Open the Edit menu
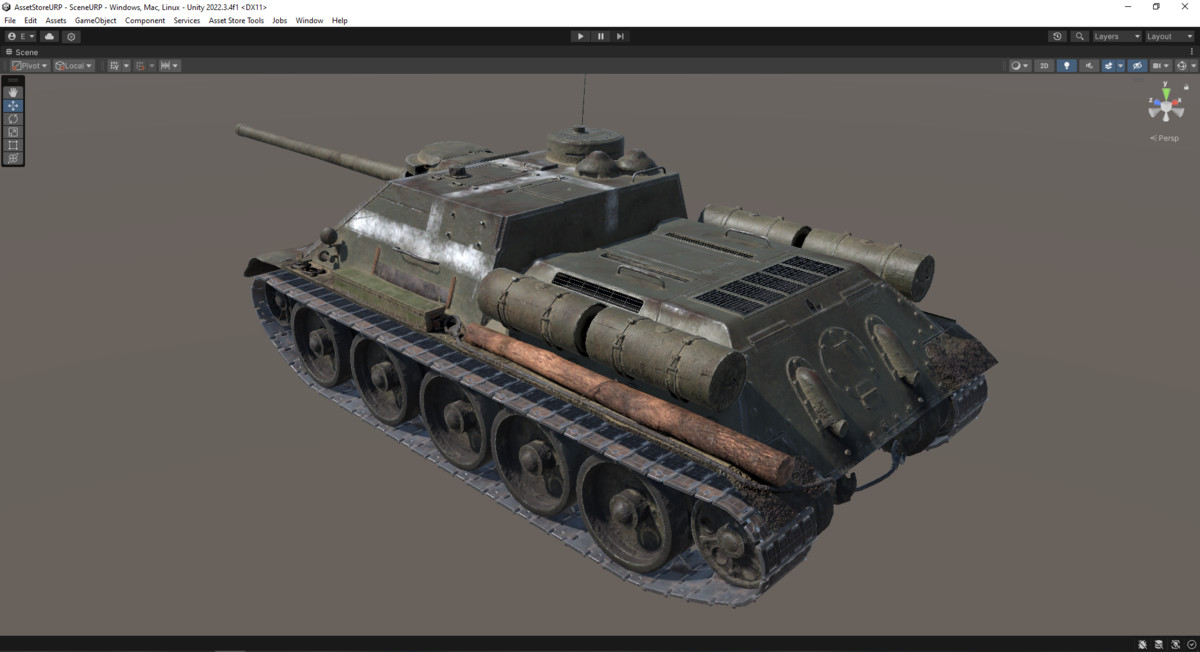This screenshot has width=1200, height=652. click(x=31, y=20)
